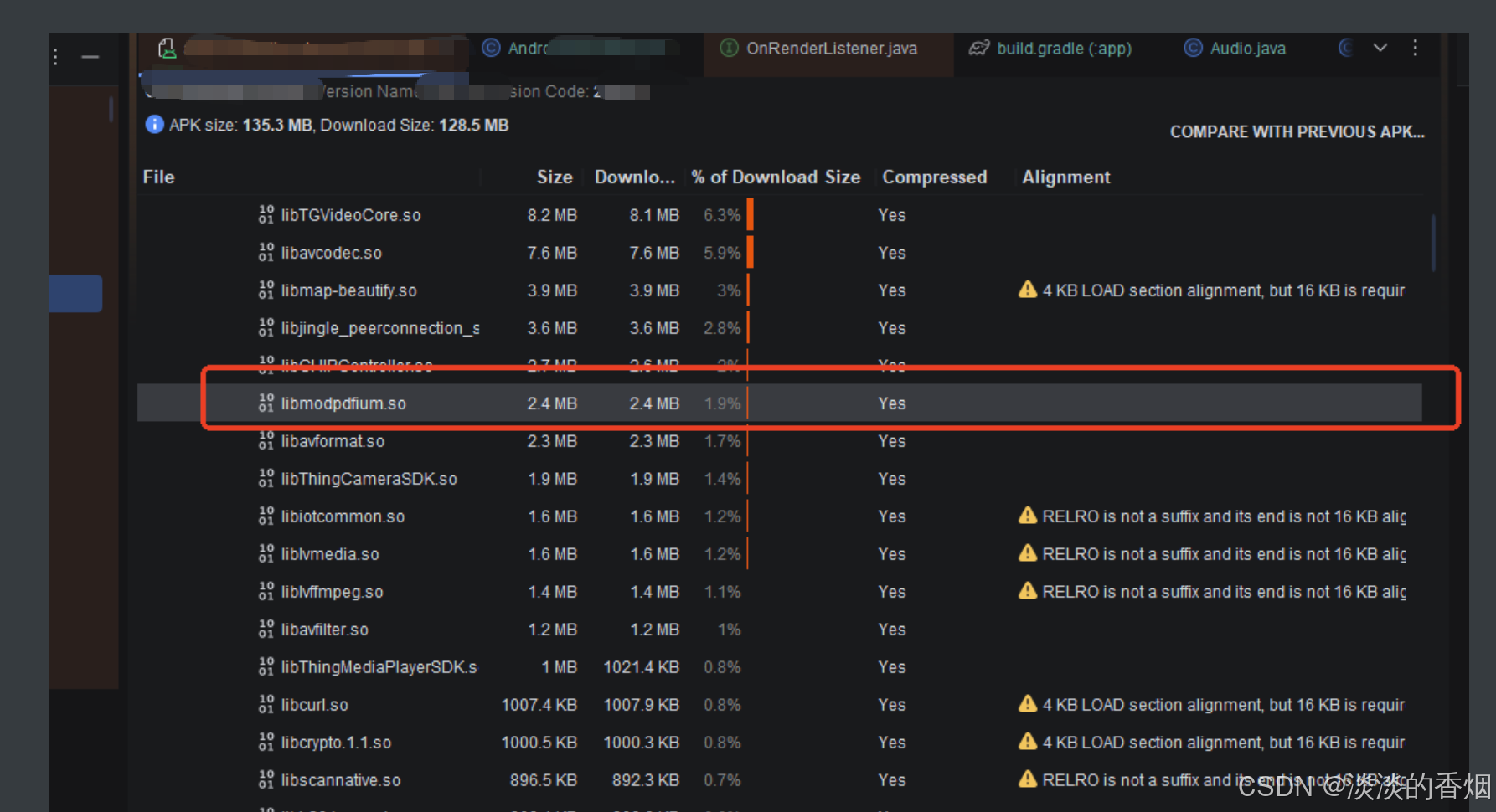1496x812 pixels.
Task: Click the 896.5 KB size cell
Action: 544,780
